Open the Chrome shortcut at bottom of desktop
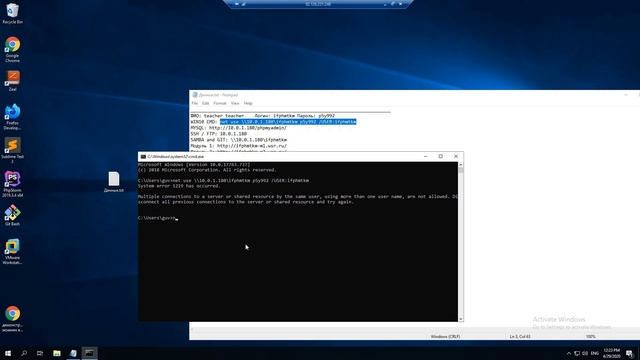 click(12, 318)
